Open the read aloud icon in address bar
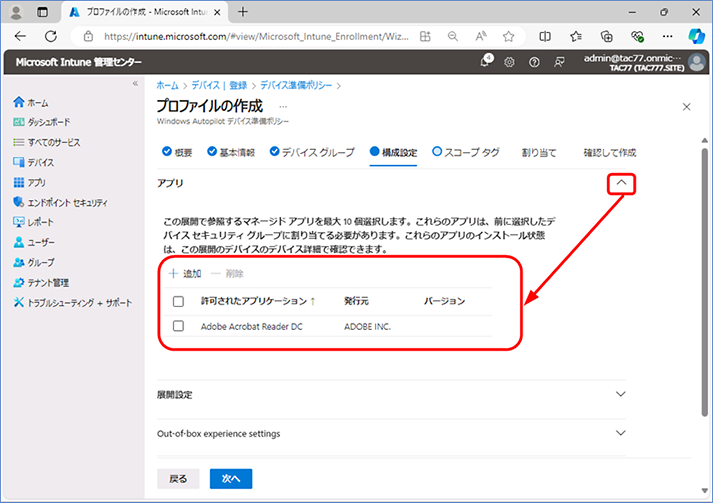This screenshot has width=713, height=503. tap(481, 36)
